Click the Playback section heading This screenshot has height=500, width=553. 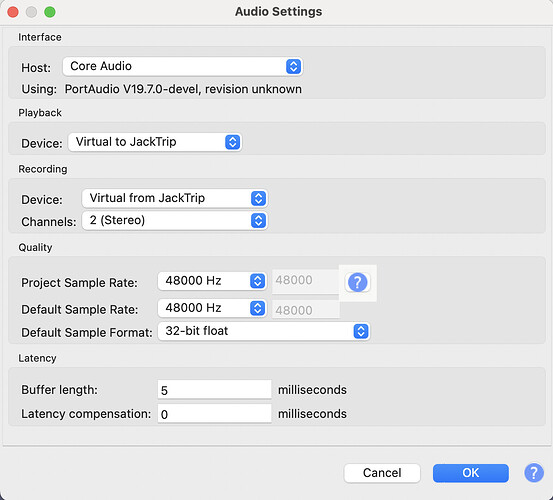point(40,113)
